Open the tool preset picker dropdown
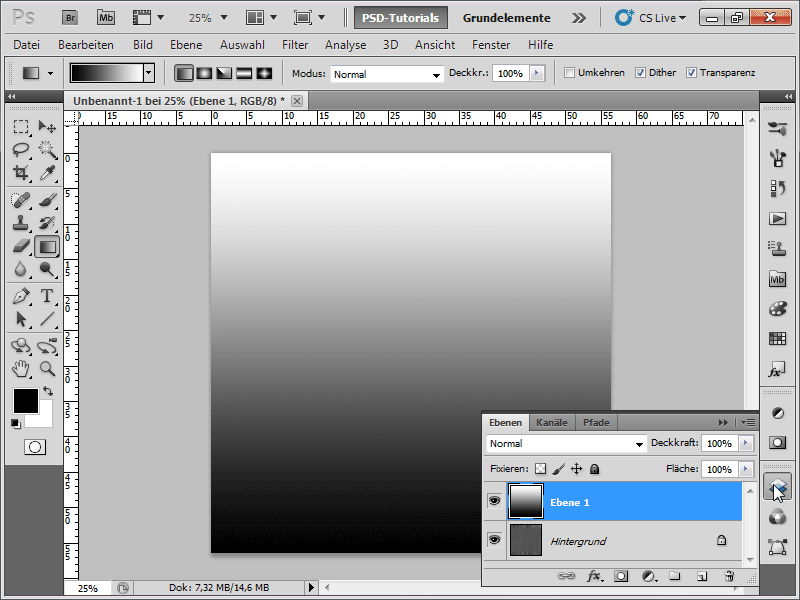Viewport: 800px width, 600px height. coord(50,73)
